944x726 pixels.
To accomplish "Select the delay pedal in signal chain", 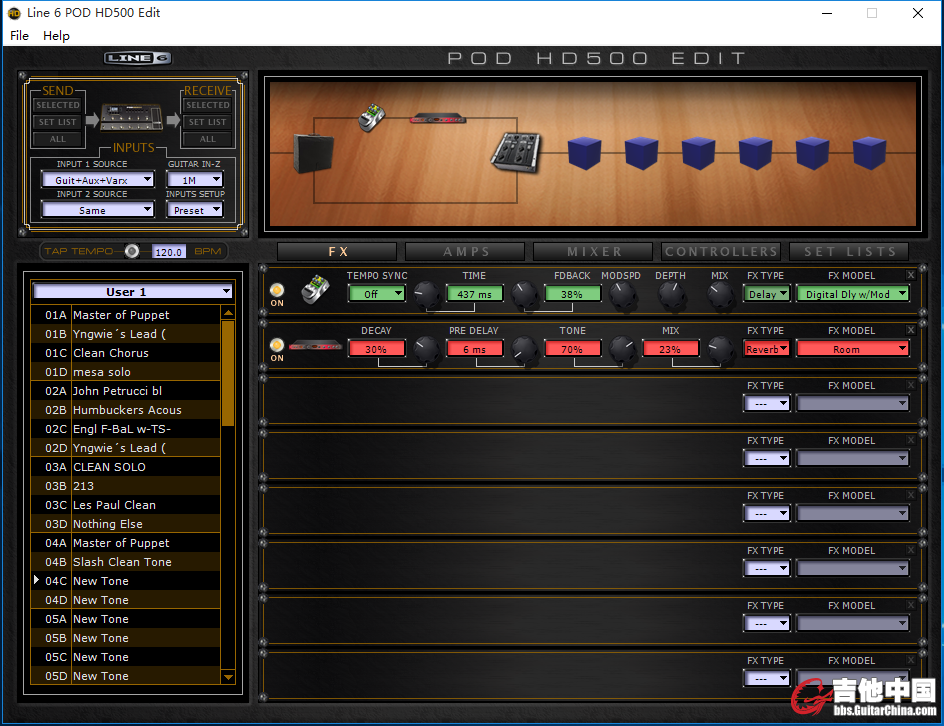I will (371, 117).
